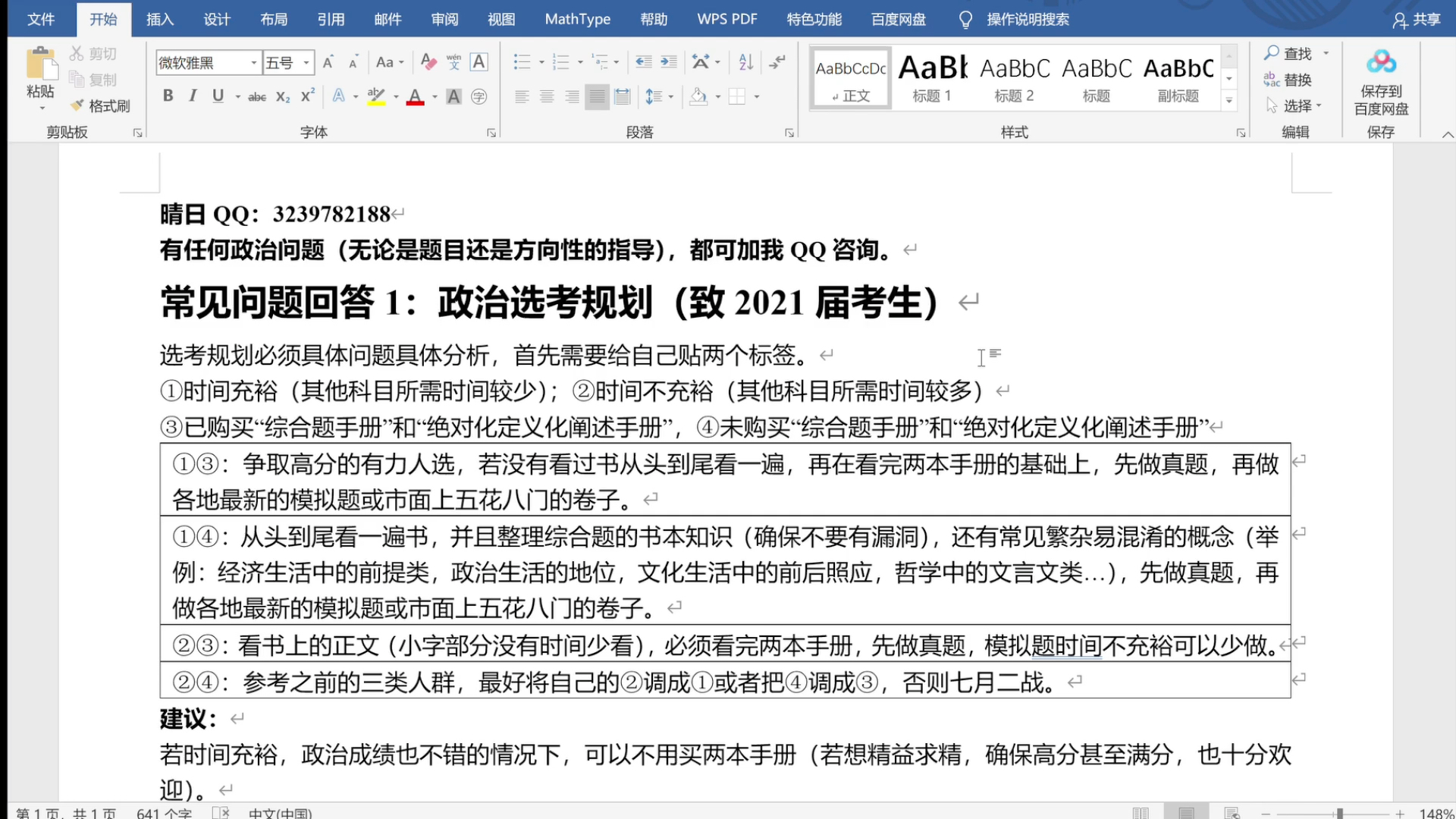Image resolution: width=1456 pixels, height=819 pixels.
Task: Save document to Baidu Netdisk
Action: (x=1381, y=83)
